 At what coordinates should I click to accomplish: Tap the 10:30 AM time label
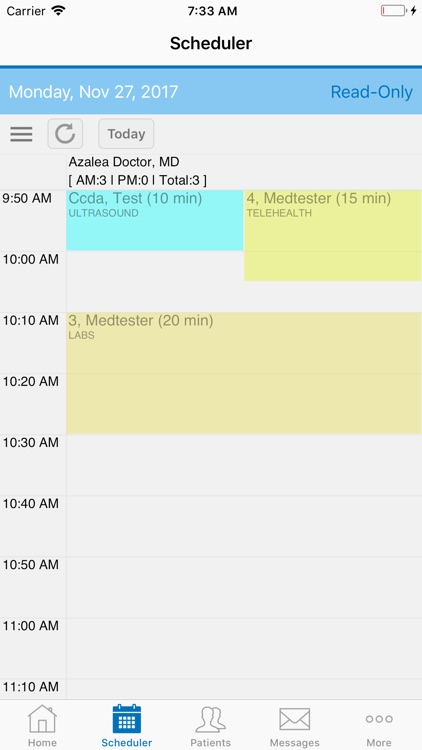click(31, 442)
